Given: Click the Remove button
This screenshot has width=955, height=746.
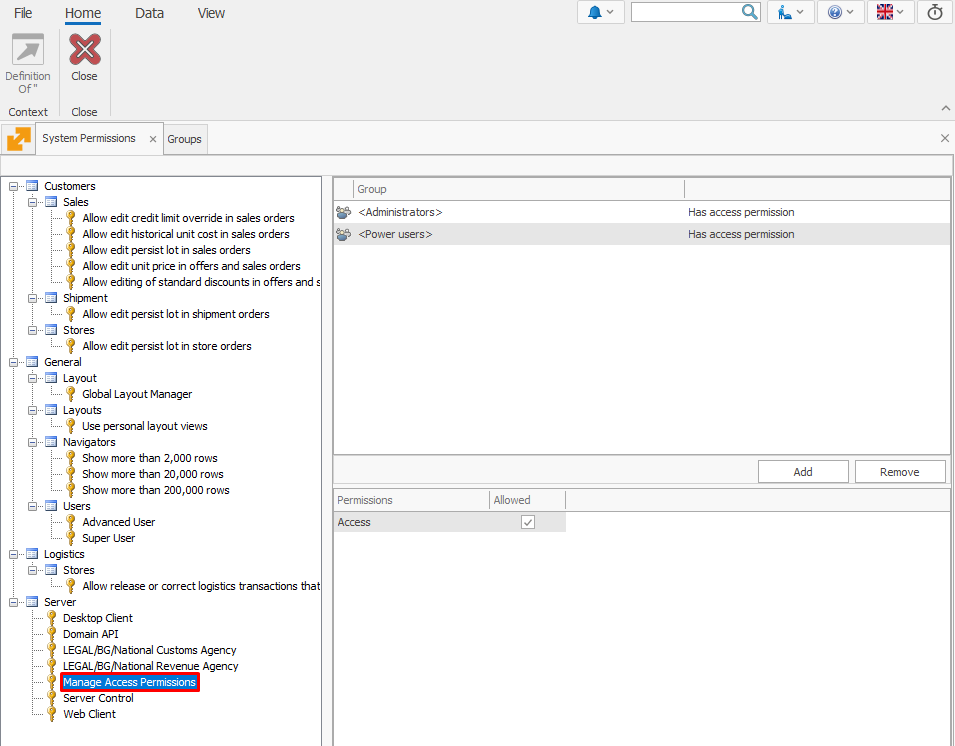Looking at the screenshot, I should pyautogui.click(x=899, y=472).
